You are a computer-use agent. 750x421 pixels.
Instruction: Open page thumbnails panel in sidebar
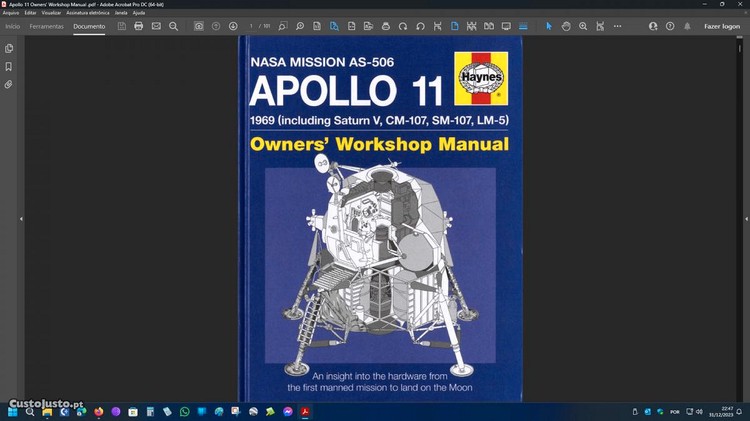pos(9,48)
